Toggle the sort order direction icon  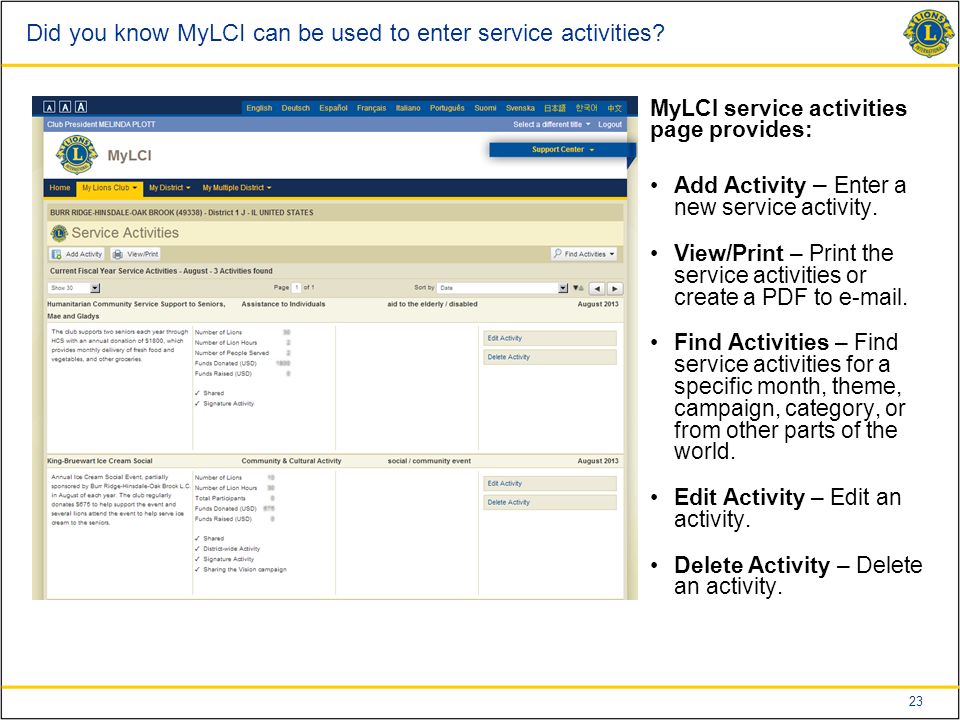pyautogui.click(x=579, y=288)
